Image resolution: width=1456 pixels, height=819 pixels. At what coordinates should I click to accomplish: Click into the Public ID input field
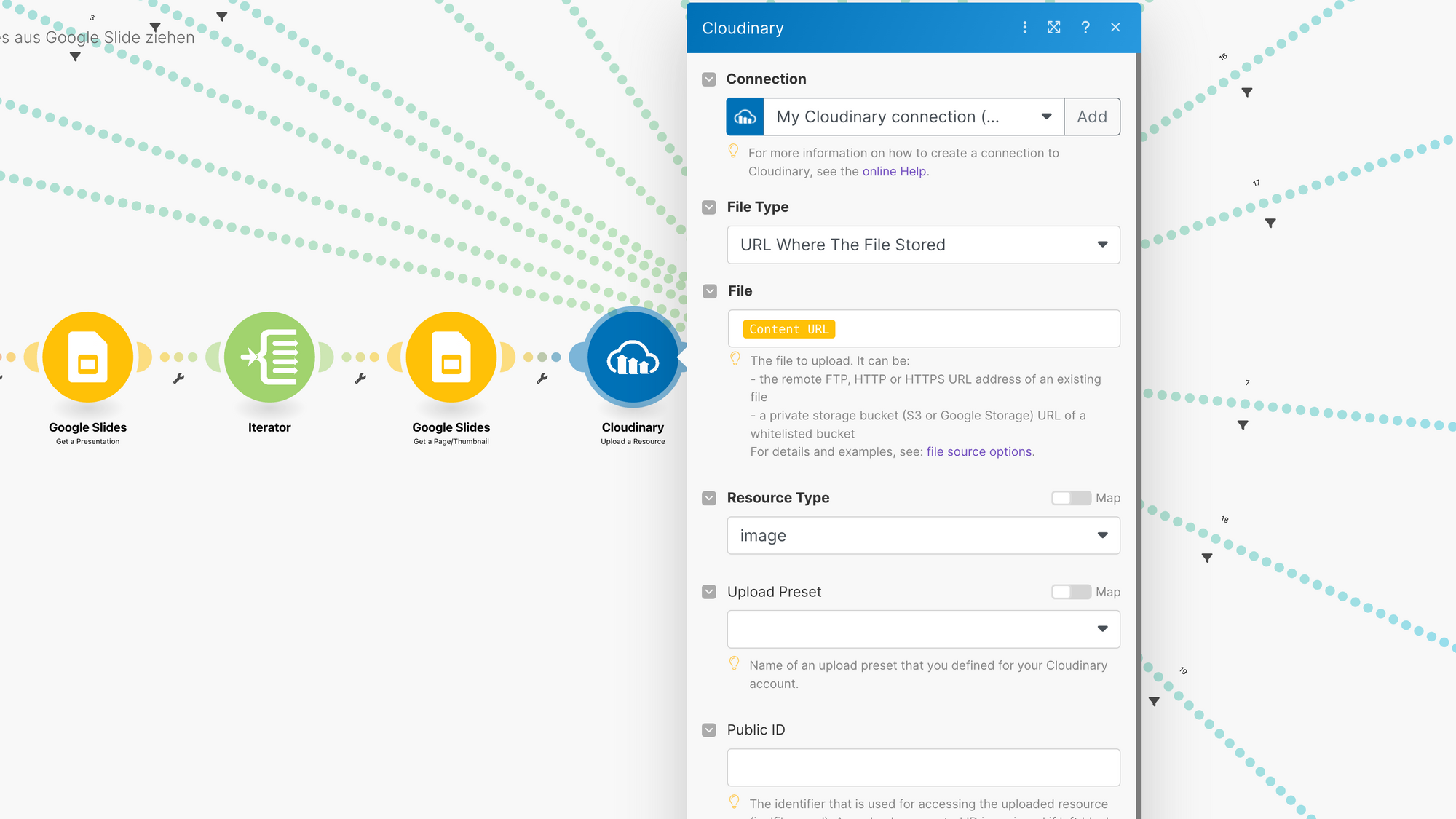coord(923,767)
